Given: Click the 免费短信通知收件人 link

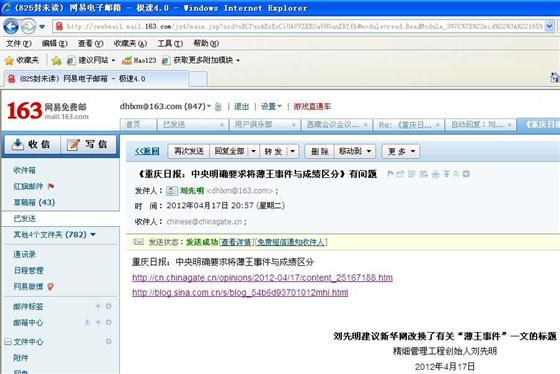Looking at the screenshot, I should 291,242.
